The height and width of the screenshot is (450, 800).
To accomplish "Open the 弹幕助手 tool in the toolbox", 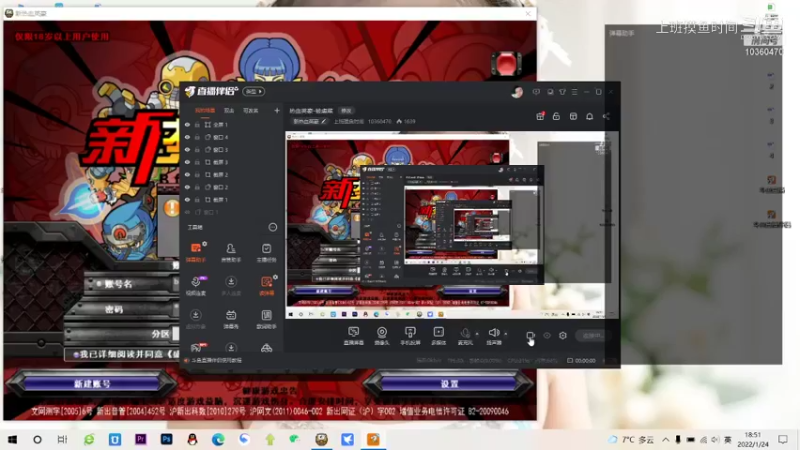I will point(196,252).
